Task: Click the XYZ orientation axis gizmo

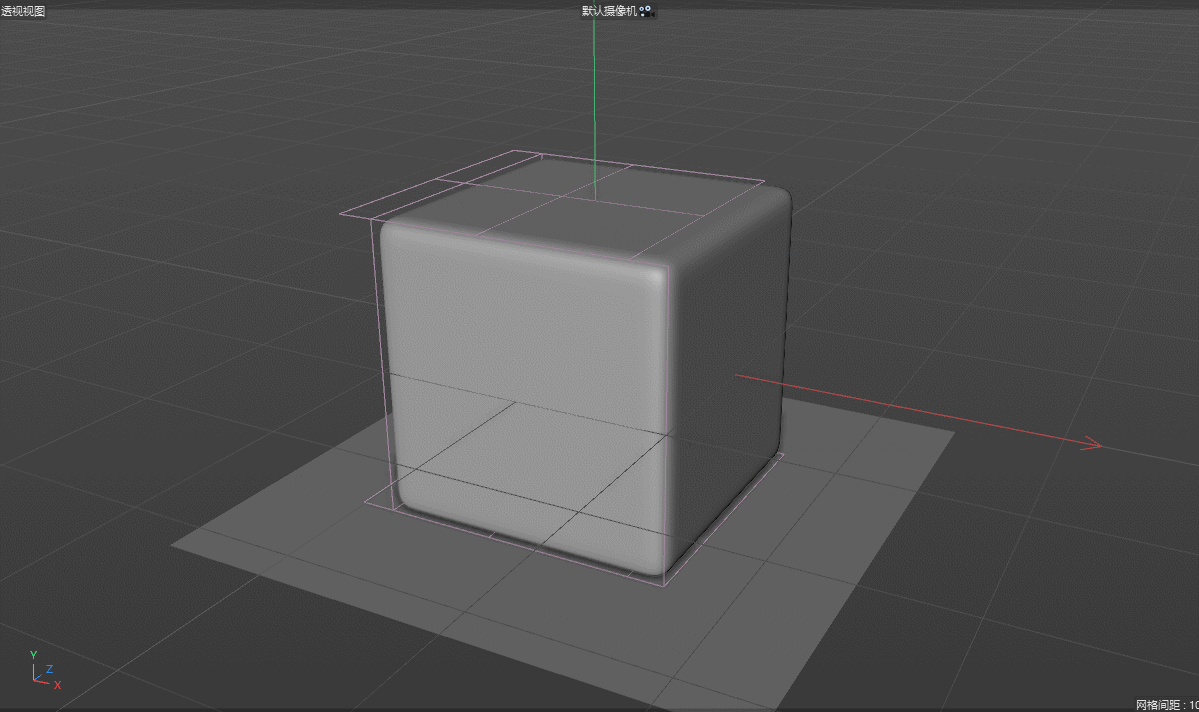Action: [x=45, y=670]
